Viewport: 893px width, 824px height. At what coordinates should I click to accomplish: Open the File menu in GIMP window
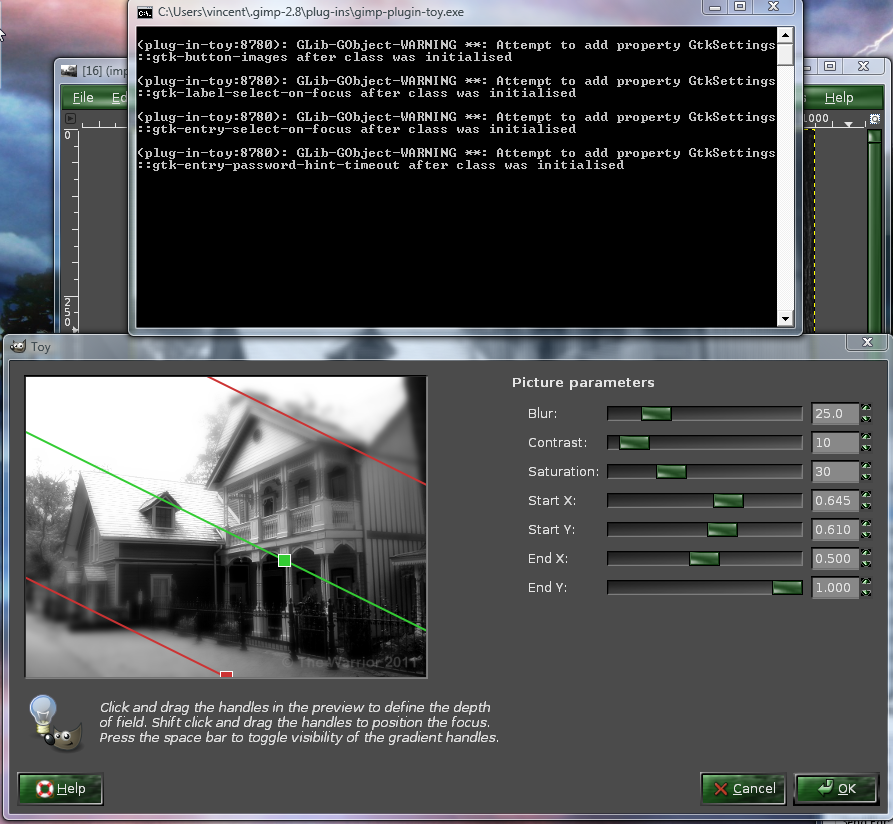coord(83,98)
